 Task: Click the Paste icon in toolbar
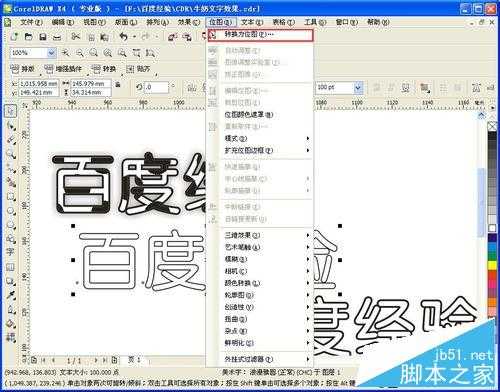click(105, 37)
